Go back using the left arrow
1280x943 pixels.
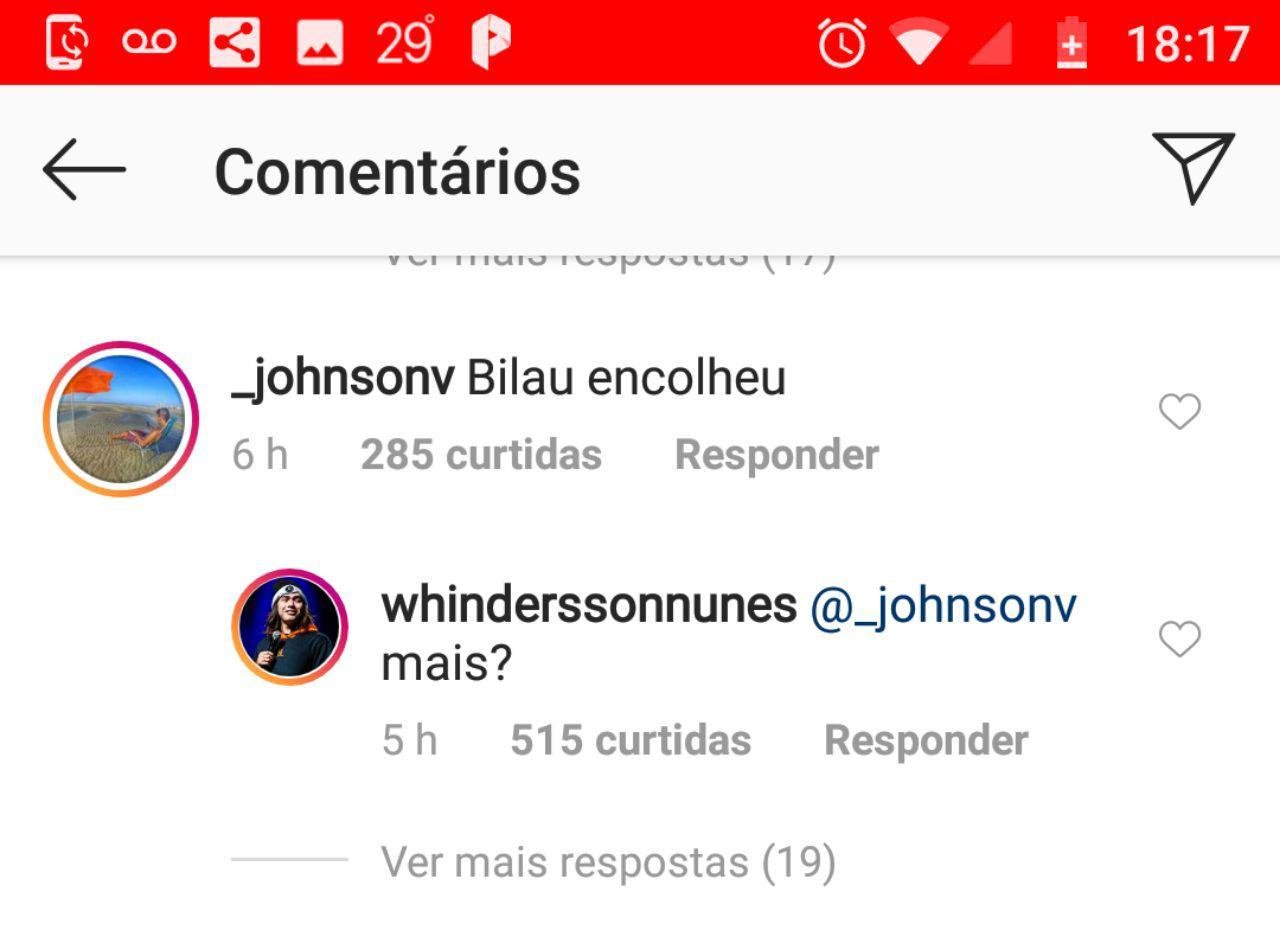pyautogui.click(x=84, y=170)
